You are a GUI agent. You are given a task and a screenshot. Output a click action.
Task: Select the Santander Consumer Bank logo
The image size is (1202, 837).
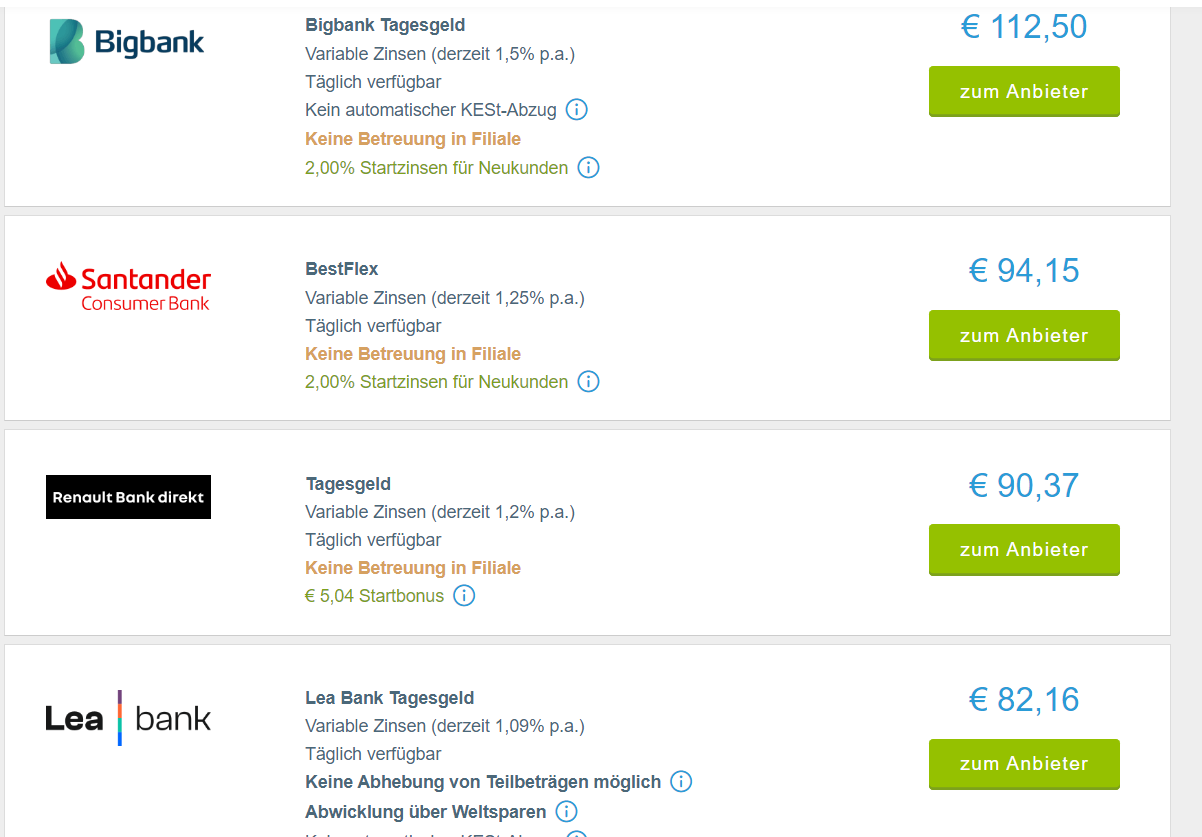(x=128, y=286)
